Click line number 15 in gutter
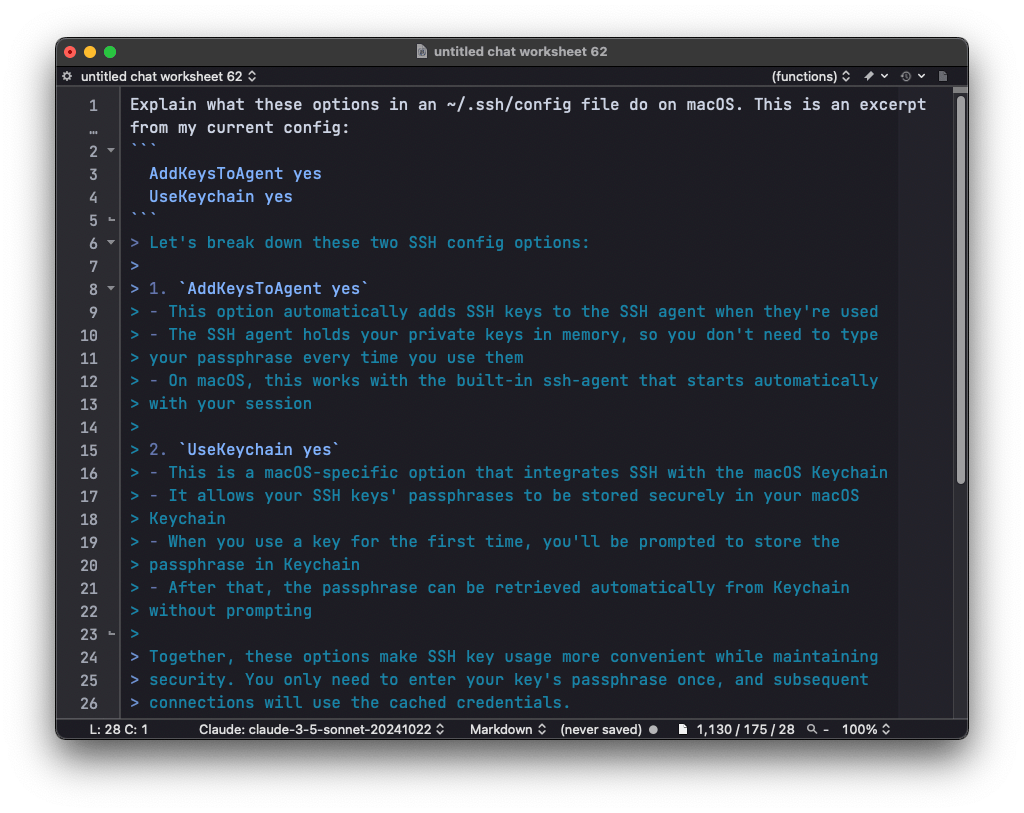 click(x=89, y=451)
